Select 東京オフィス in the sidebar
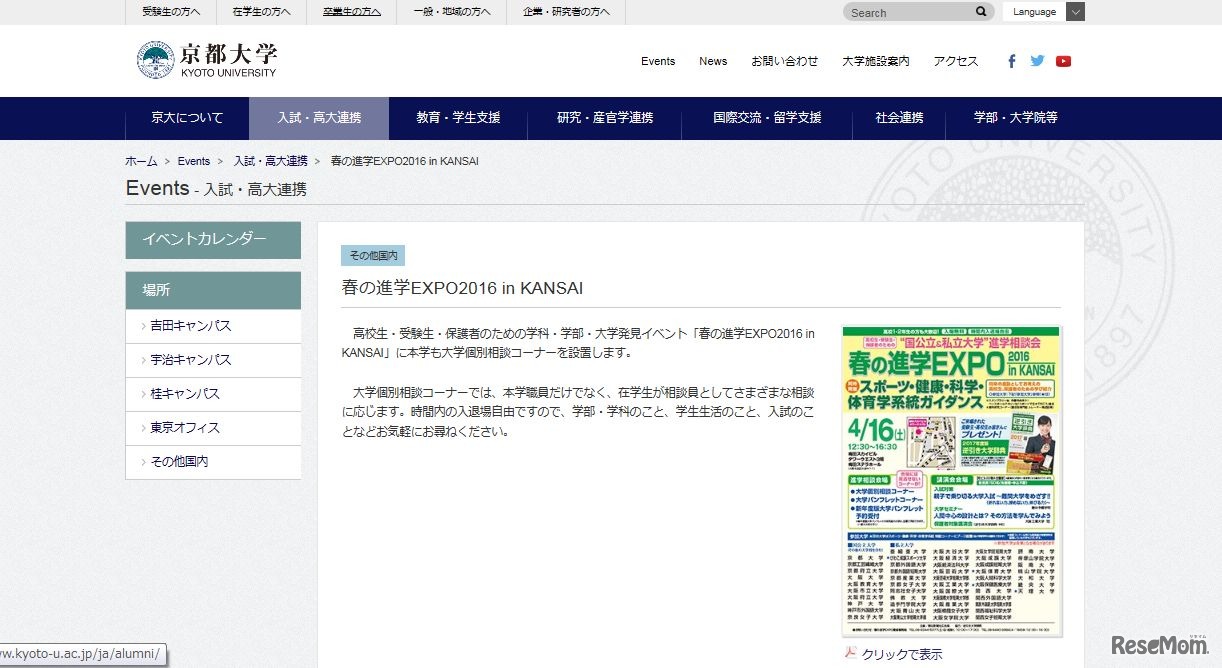 pyautogui.click(x=213, y=428)
